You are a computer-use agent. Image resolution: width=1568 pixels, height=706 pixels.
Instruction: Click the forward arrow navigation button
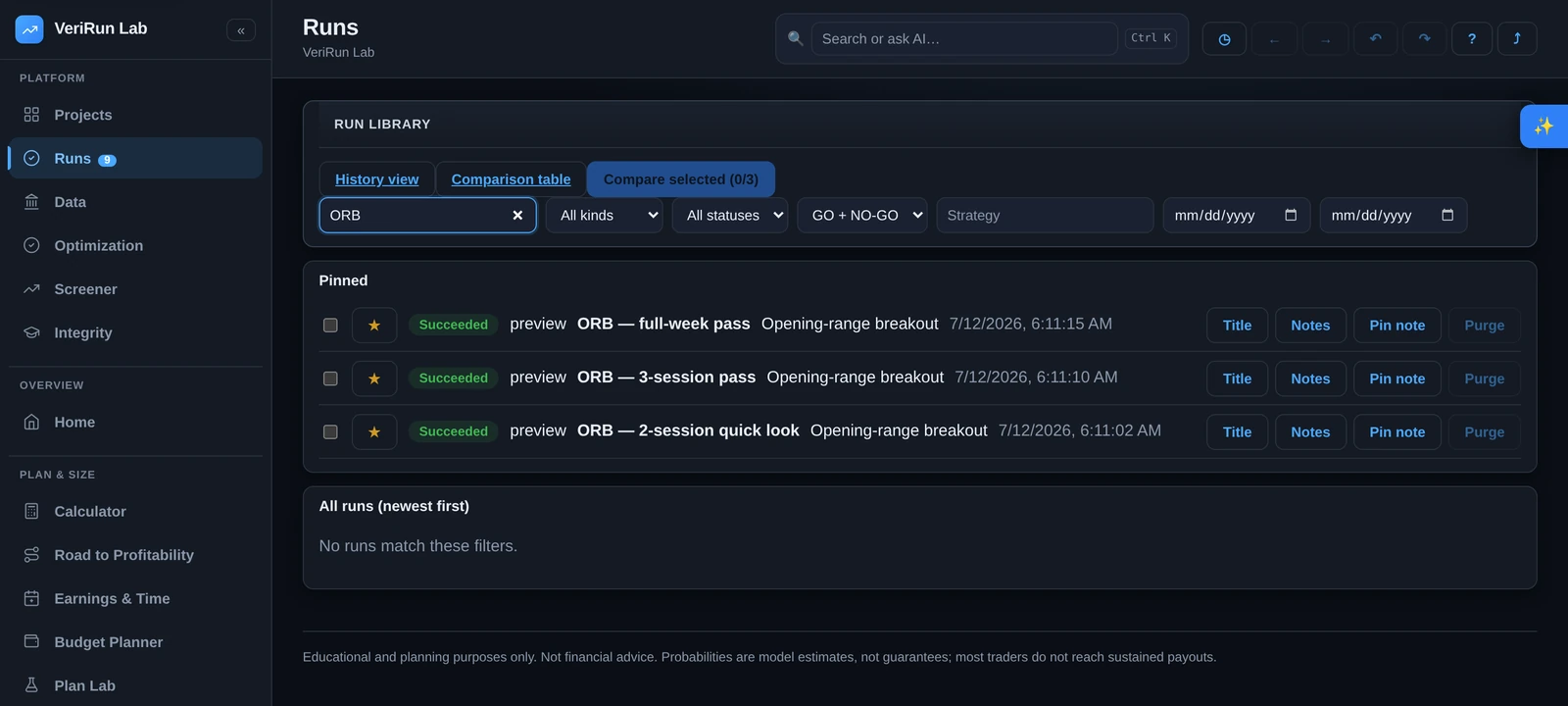(1325, 38)
